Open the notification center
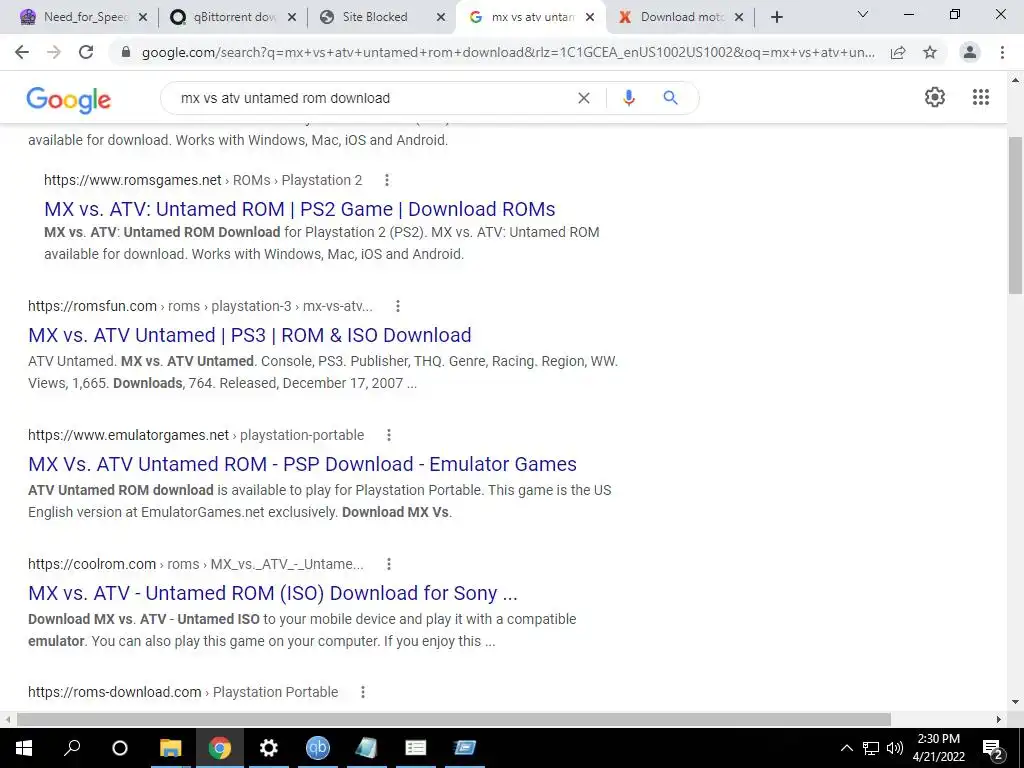This screenshot has width=1024, height=768. (993, 748)
